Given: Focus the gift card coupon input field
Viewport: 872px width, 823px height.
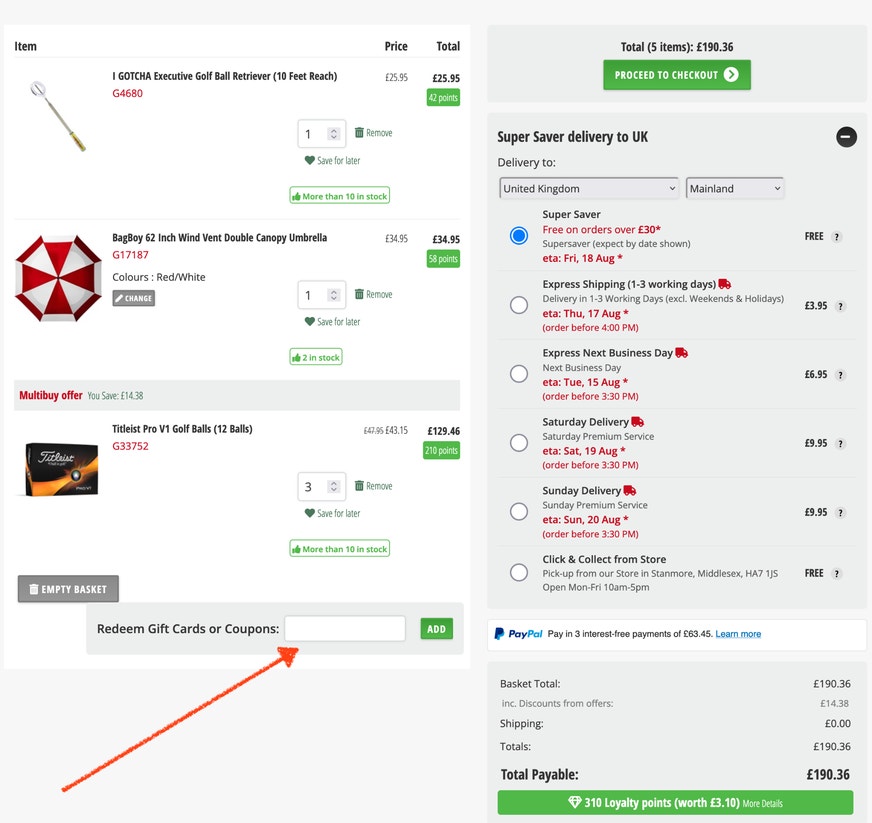Looking at the screenshot, I should pyautogui.click(x=345, y=628).
